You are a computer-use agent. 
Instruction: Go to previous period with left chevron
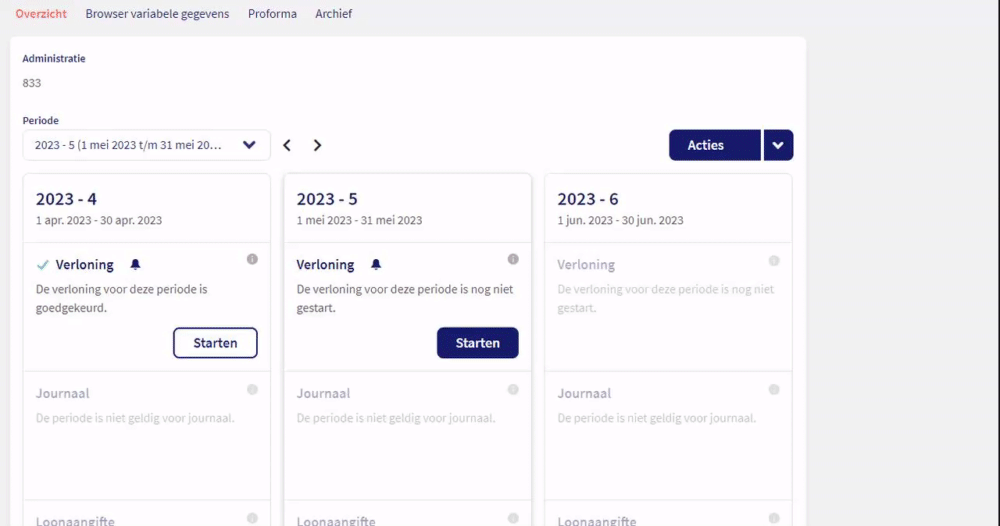pos(287,145)
